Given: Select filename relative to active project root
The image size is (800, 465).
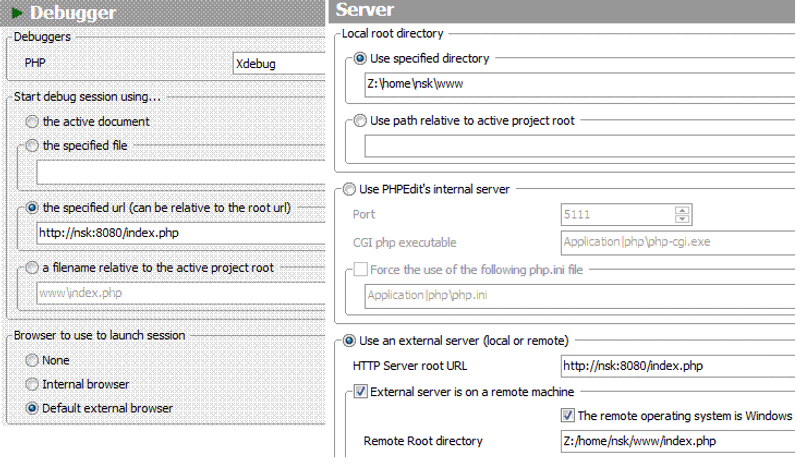Looking at the screenshot, I should point(33,267).
